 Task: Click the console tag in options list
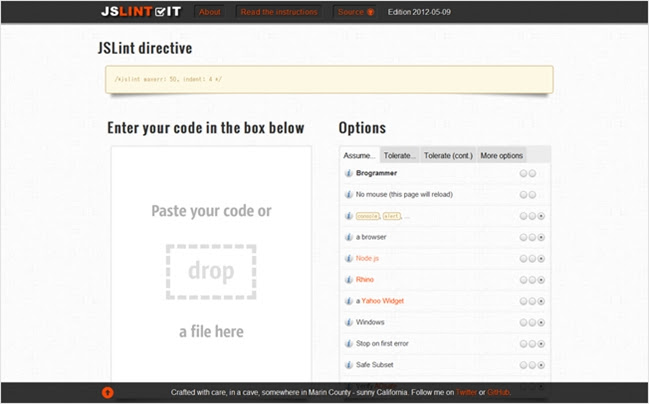[x=368, y=216]
